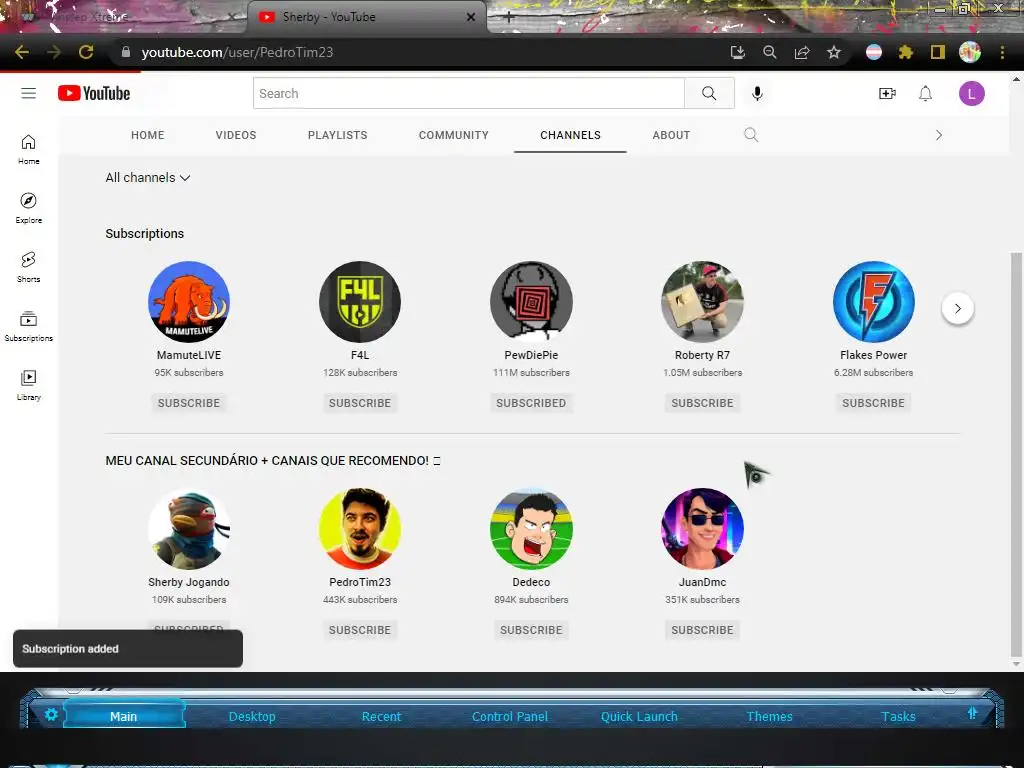This screenshot has height=768, width=1024.
Task: Open the Roberty R7 channel avatar
Action: 702,302
